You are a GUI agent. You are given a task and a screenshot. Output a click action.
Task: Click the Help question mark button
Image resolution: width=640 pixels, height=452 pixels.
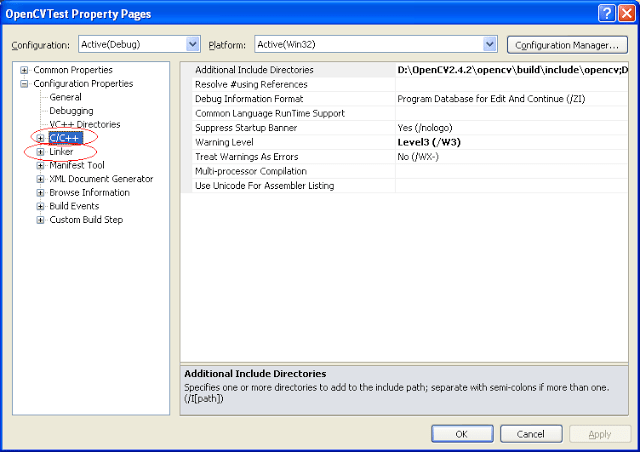(x=607, y=12)
